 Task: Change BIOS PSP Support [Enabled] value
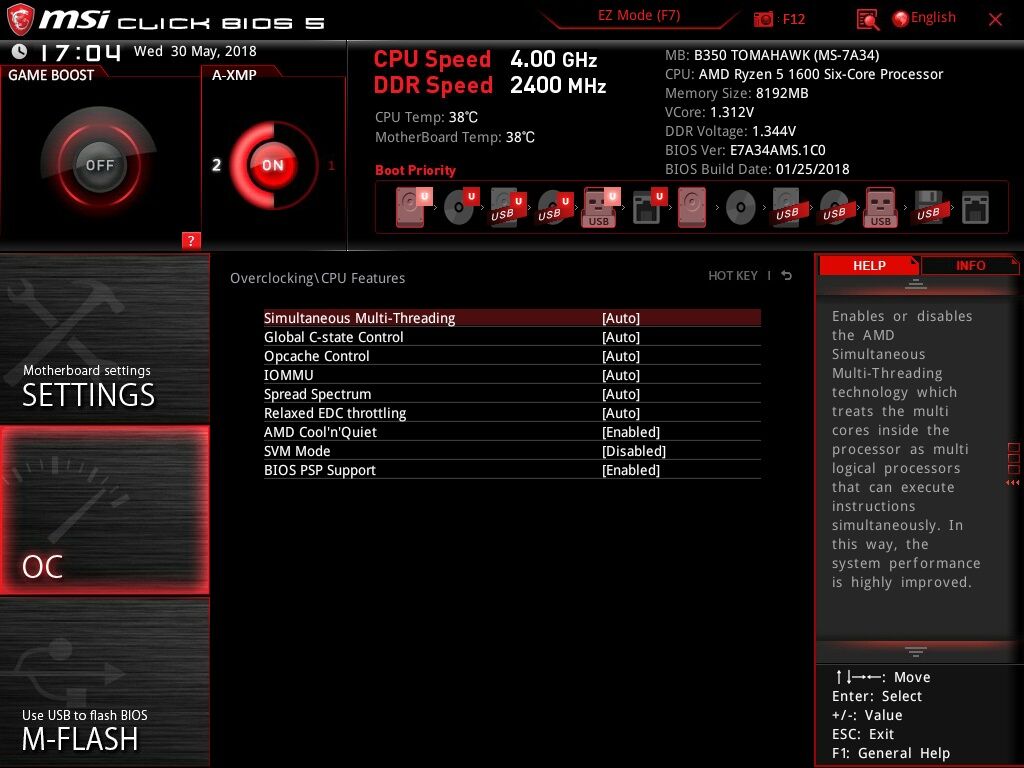[631, 470]
